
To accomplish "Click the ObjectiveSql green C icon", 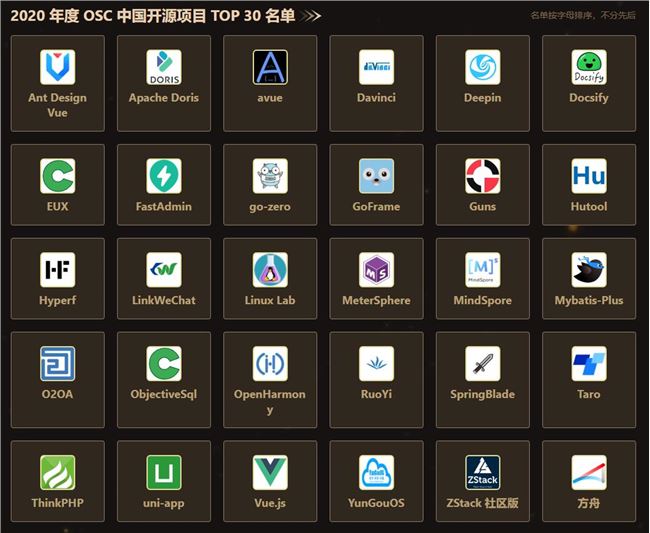I will [164, 363].
